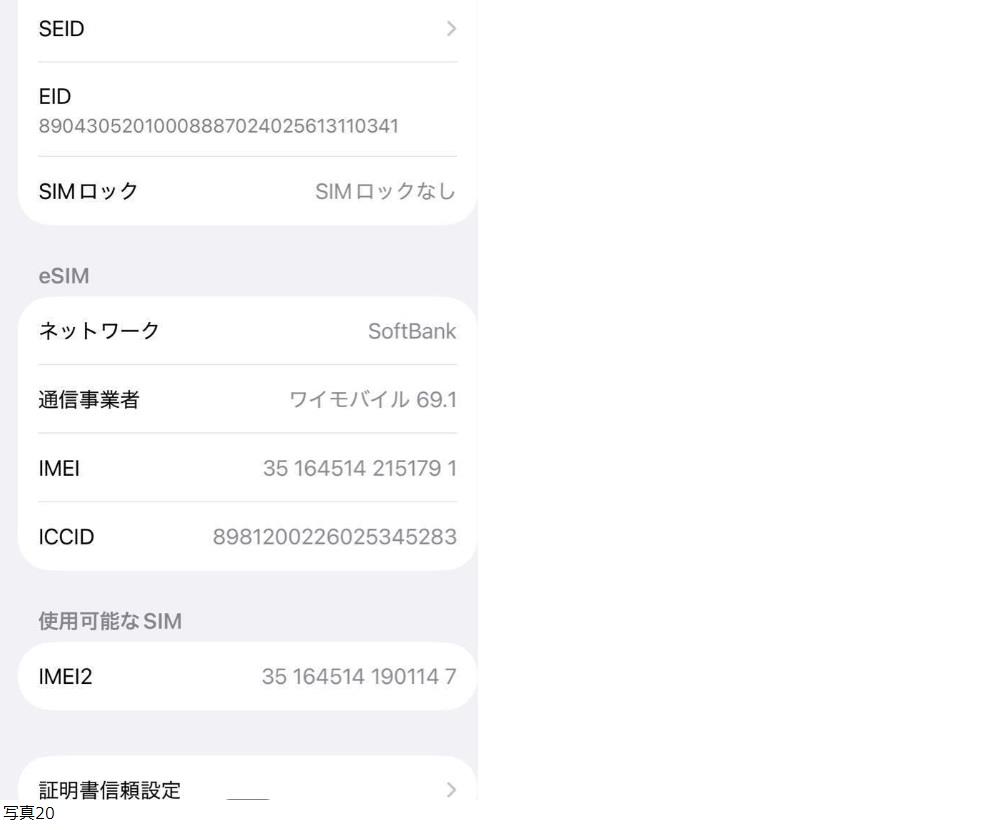The height and width of the screenshot is (830, 1000).
Task: Tap the ネットワーク row label
Action: (x=98, y=331)
